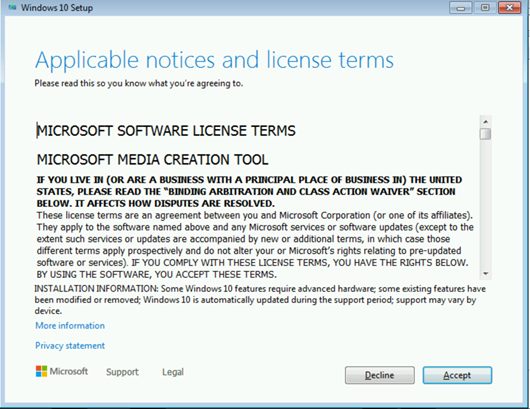The image size is (530, 409).
Task: Maximize the Windows 10 Setup window
Action: point(485,7)
